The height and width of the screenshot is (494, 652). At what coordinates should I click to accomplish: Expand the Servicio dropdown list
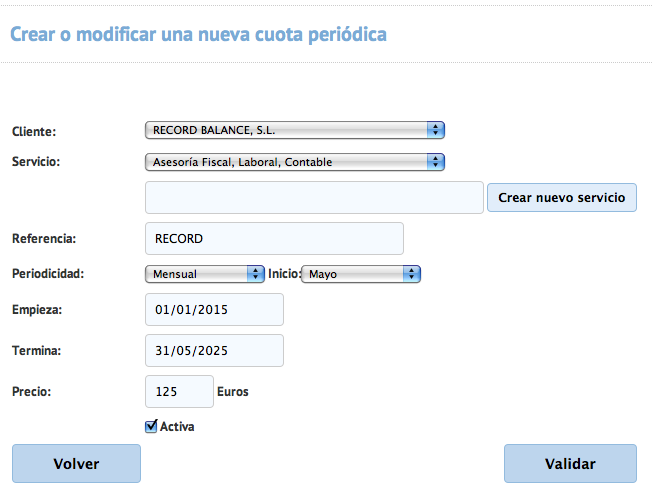(x=294, y=162)
